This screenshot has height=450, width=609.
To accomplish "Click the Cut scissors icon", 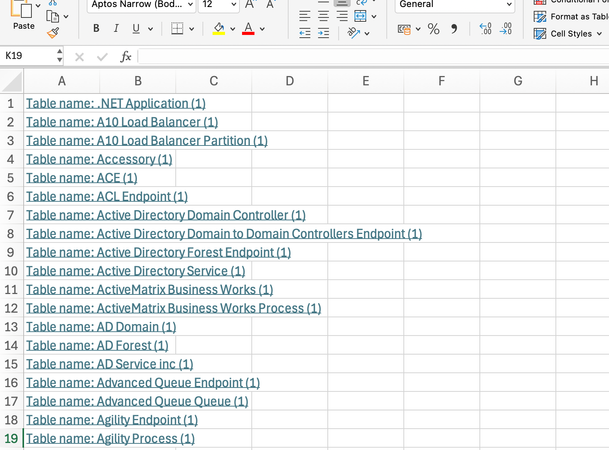I will tap(53, 3).
